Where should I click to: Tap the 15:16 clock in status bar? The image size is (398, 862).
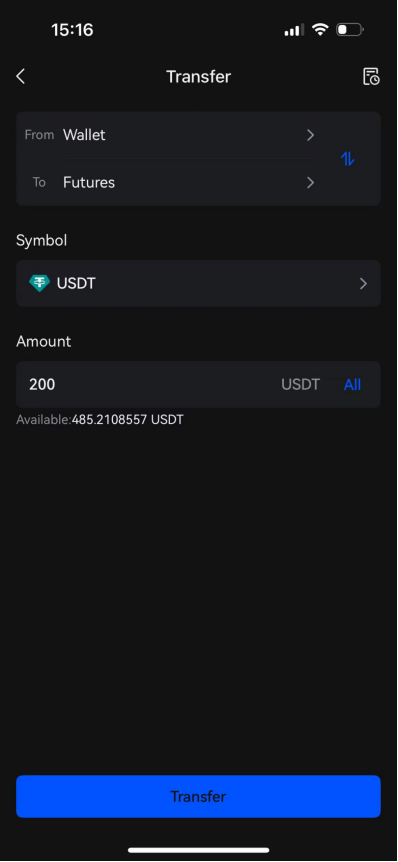(73, 30)
